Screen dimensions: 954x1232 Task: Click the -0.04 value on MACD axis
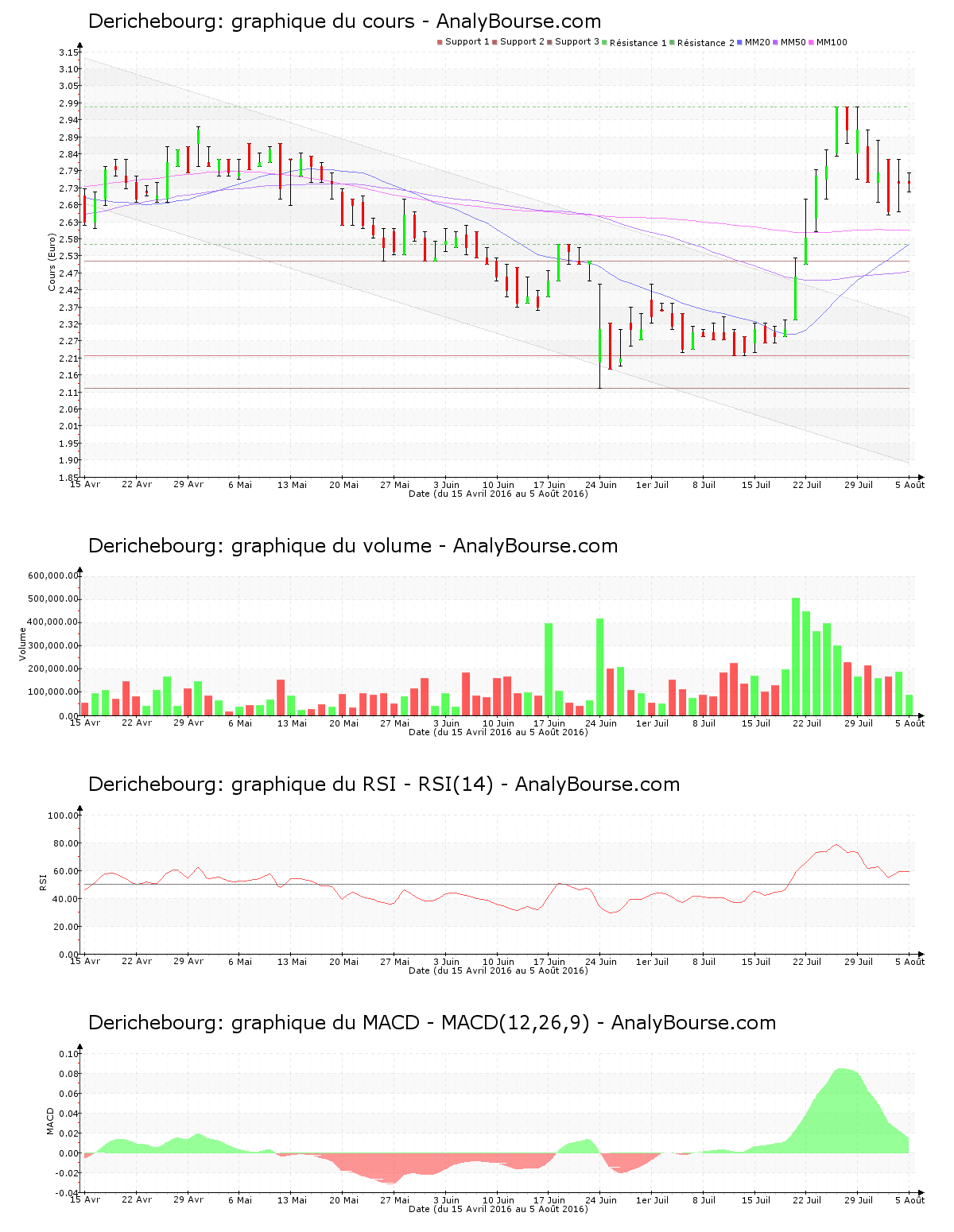pyautogui.click(x=67, y=1193)
